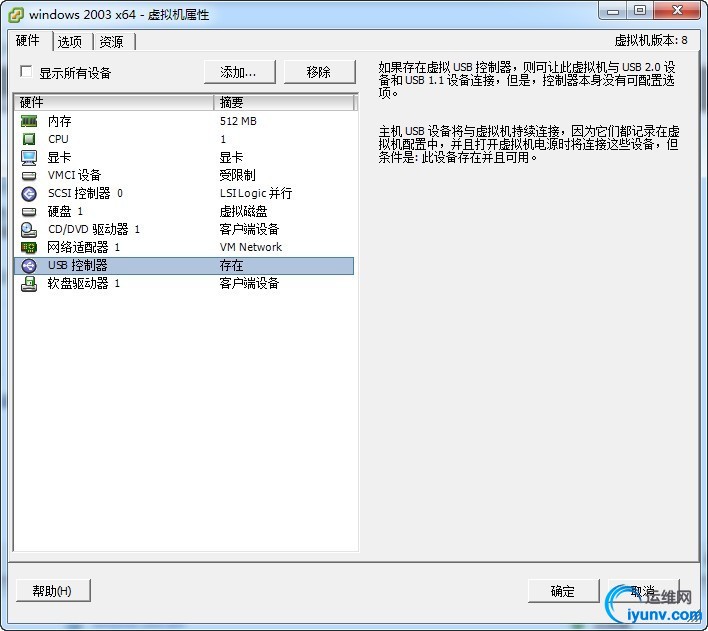This screenshot has height=631, width=708.
Task: Click the 存在 summary text
Action: (231, 266)
